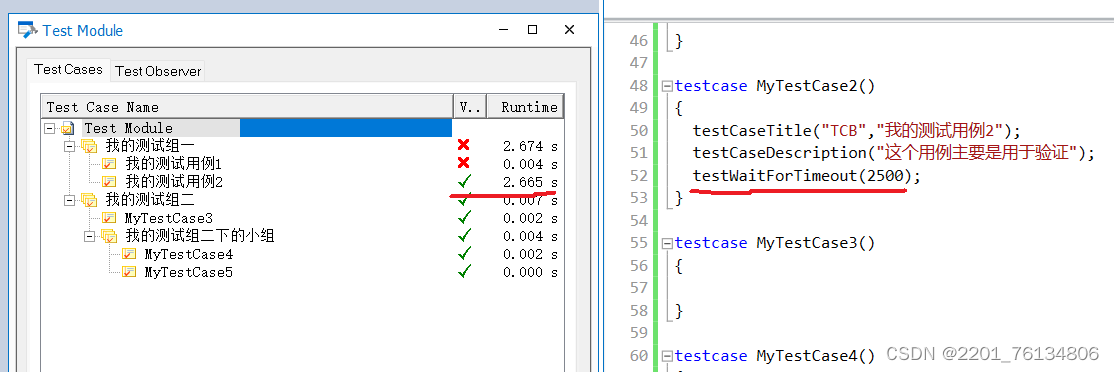Viewport: 1114px width, 372px height.
Task: Click the V.. verdict column header
Action: point(469,106)
